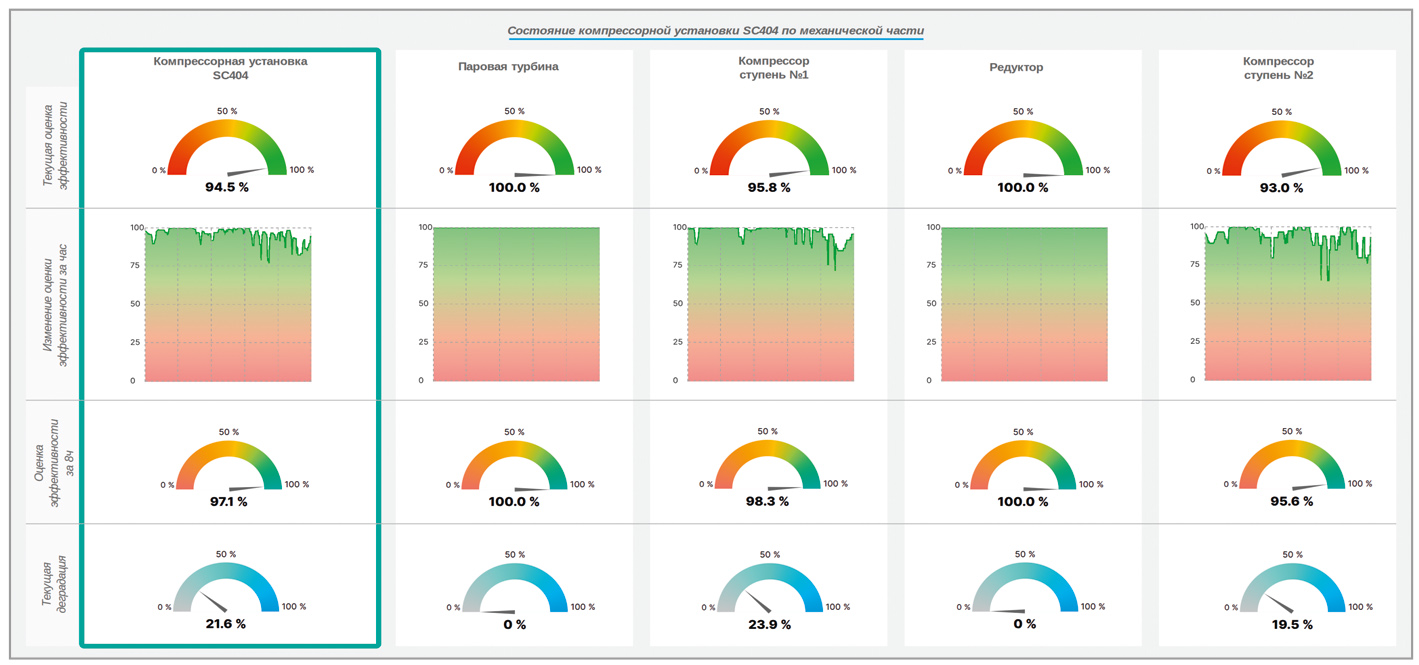Open the Компрессор ступень №2 hourly trend chart
This screenshot has height=665, width=1419.
pyautogui.click(x=1287, y=304)
